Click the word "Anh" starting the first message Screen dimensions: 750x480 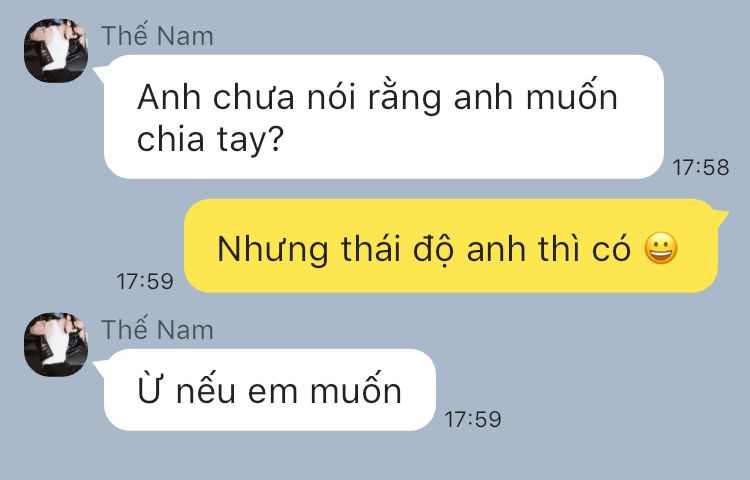[169, 97]
